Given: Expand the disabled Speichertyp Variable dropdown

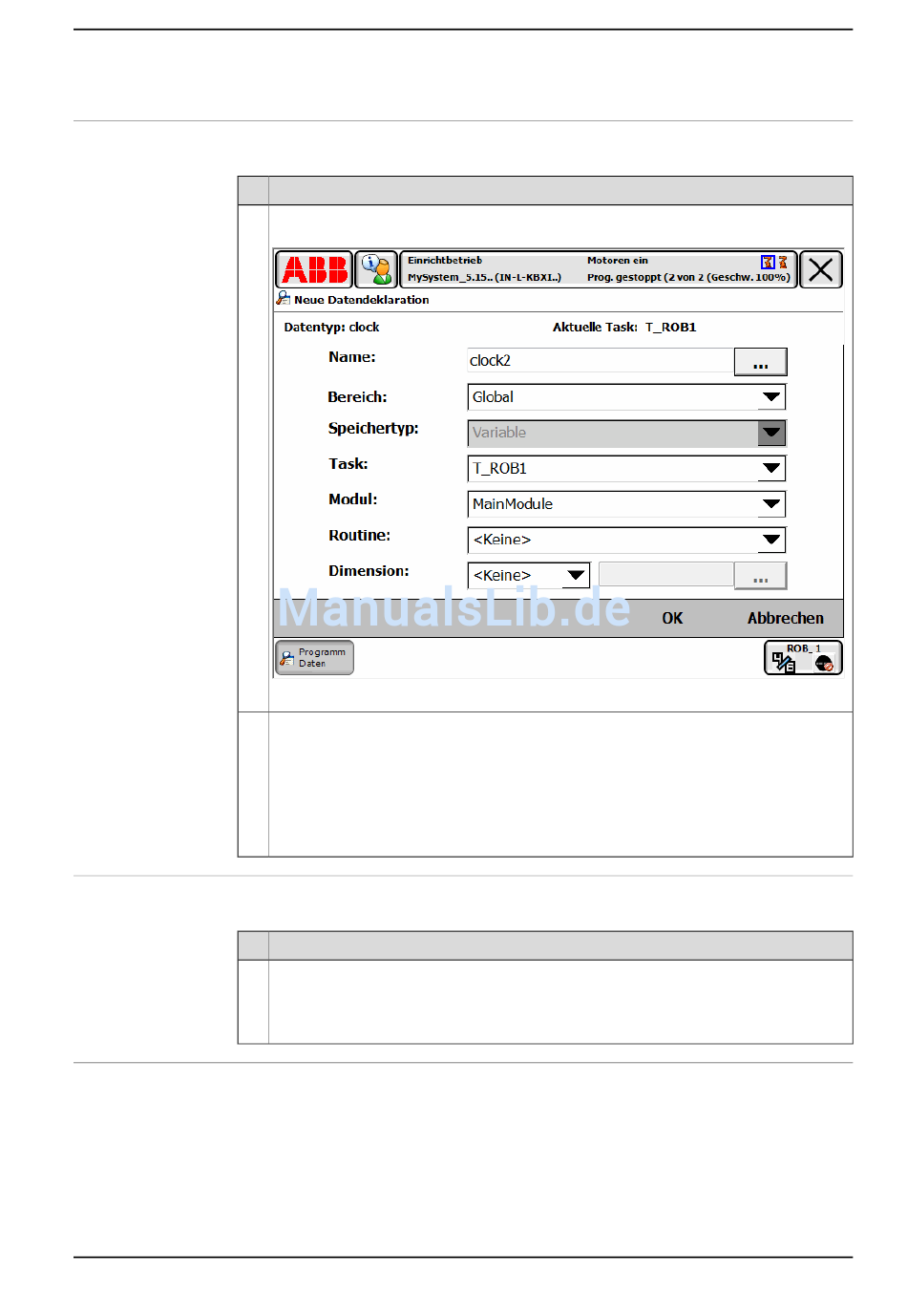Looking at the screenshot, I should coord(626,433).
